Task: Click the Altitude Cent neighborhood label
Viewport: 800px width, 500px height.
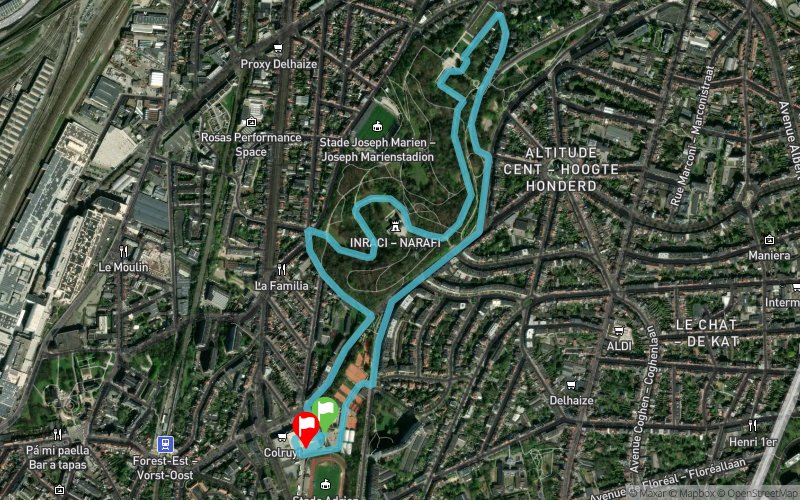Action: coord(561,169)
